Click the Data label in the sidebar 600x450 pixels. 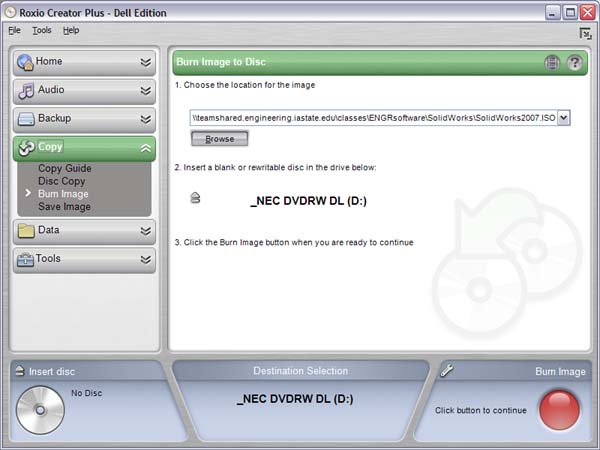point(49,230)
